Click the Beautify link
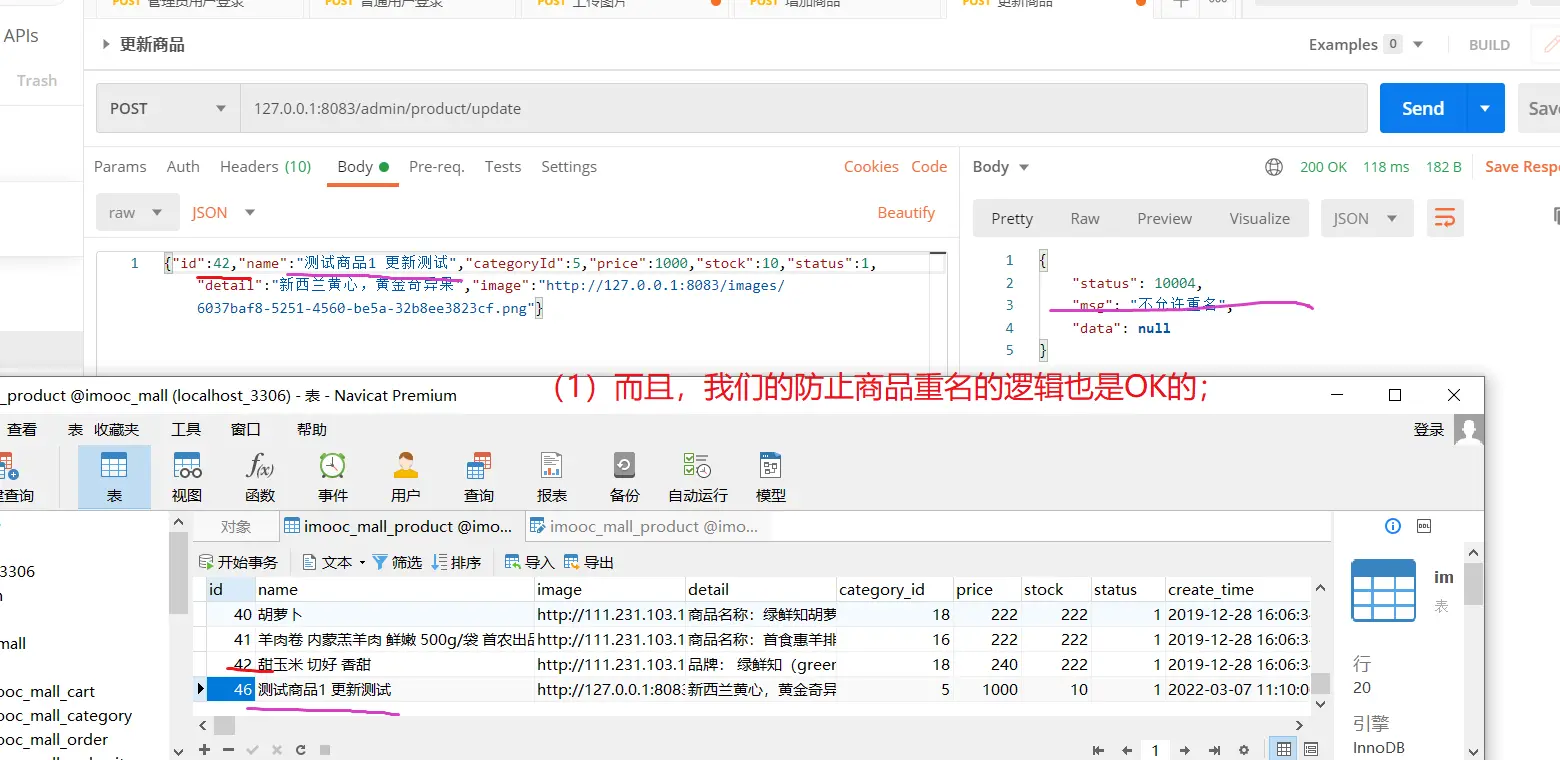The image size is (1560, 760). (x=906, y=212)
